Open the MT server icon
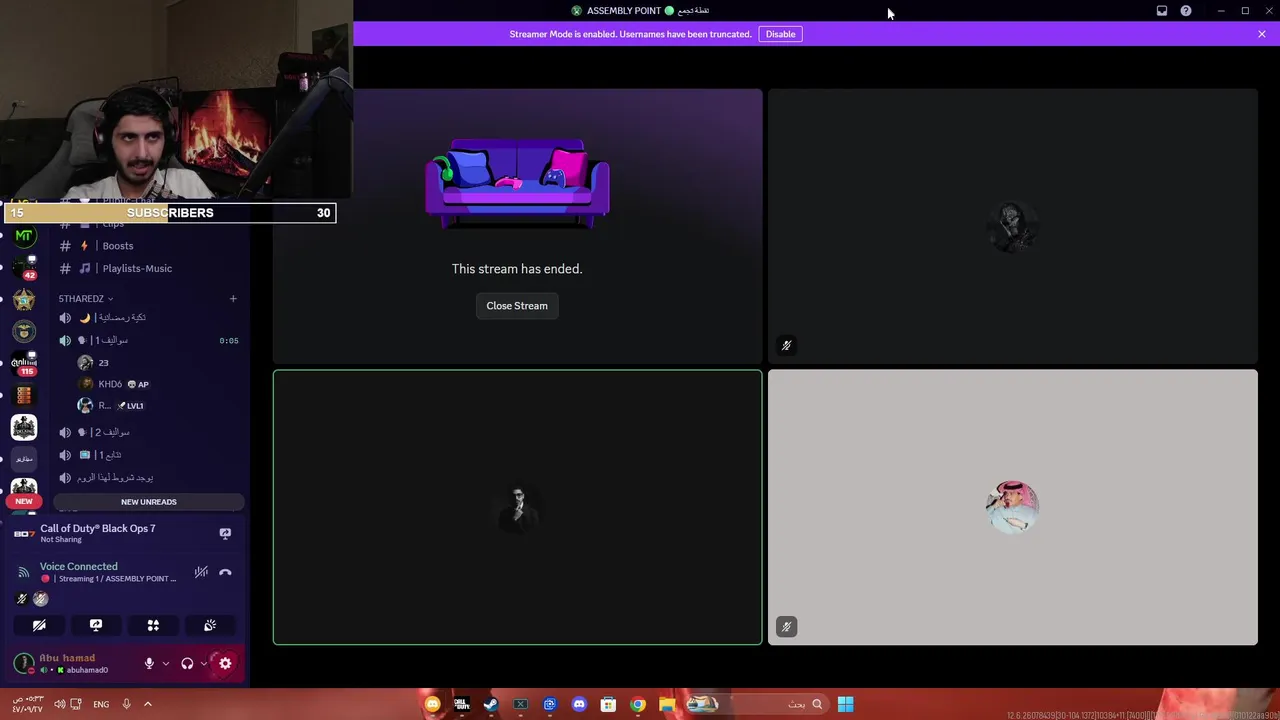 (24, 236)
